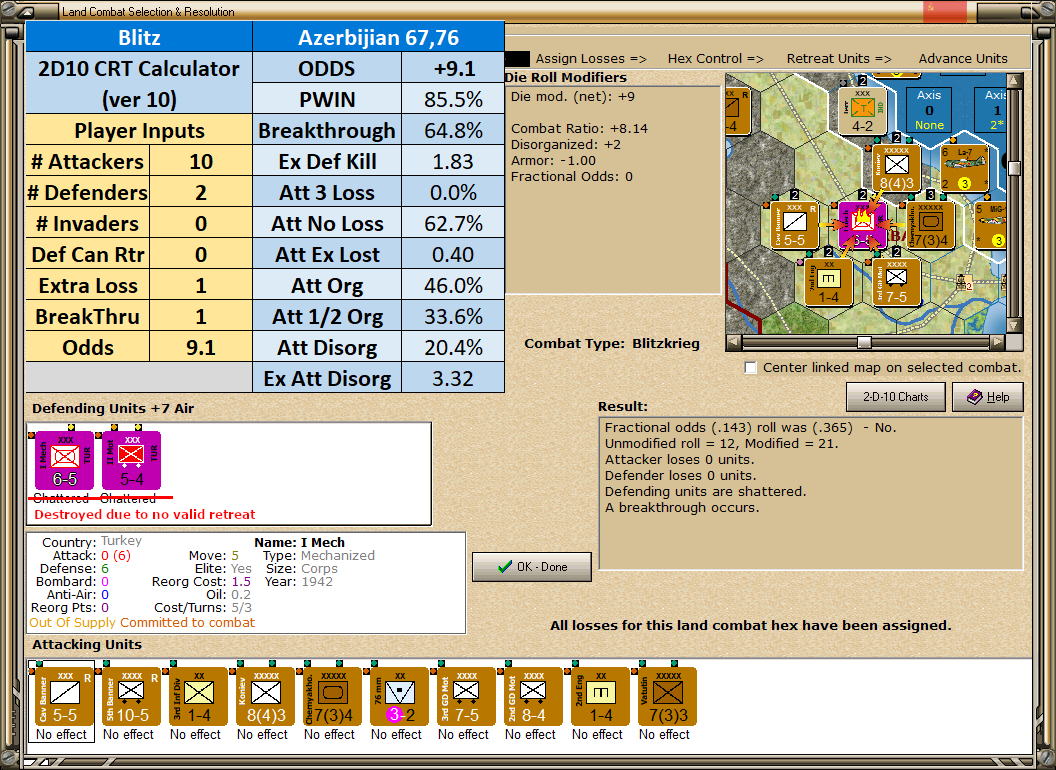Click the Ex Def Kill value 1.83
Image resolution: width=1056 pixels, height=770 pixels.
453,162
